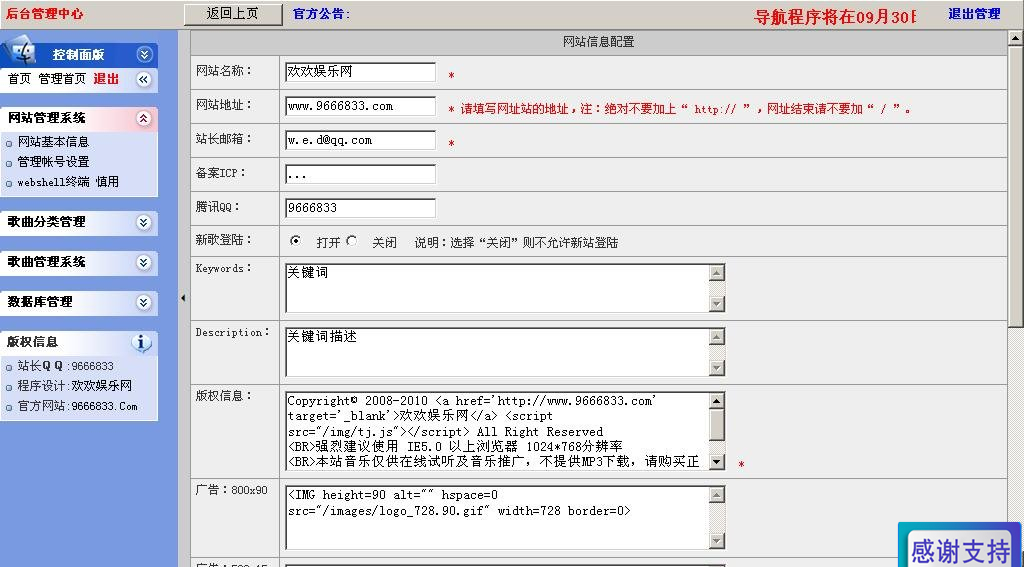Select 打开 radio for 新歌登陆

[295, 241]
